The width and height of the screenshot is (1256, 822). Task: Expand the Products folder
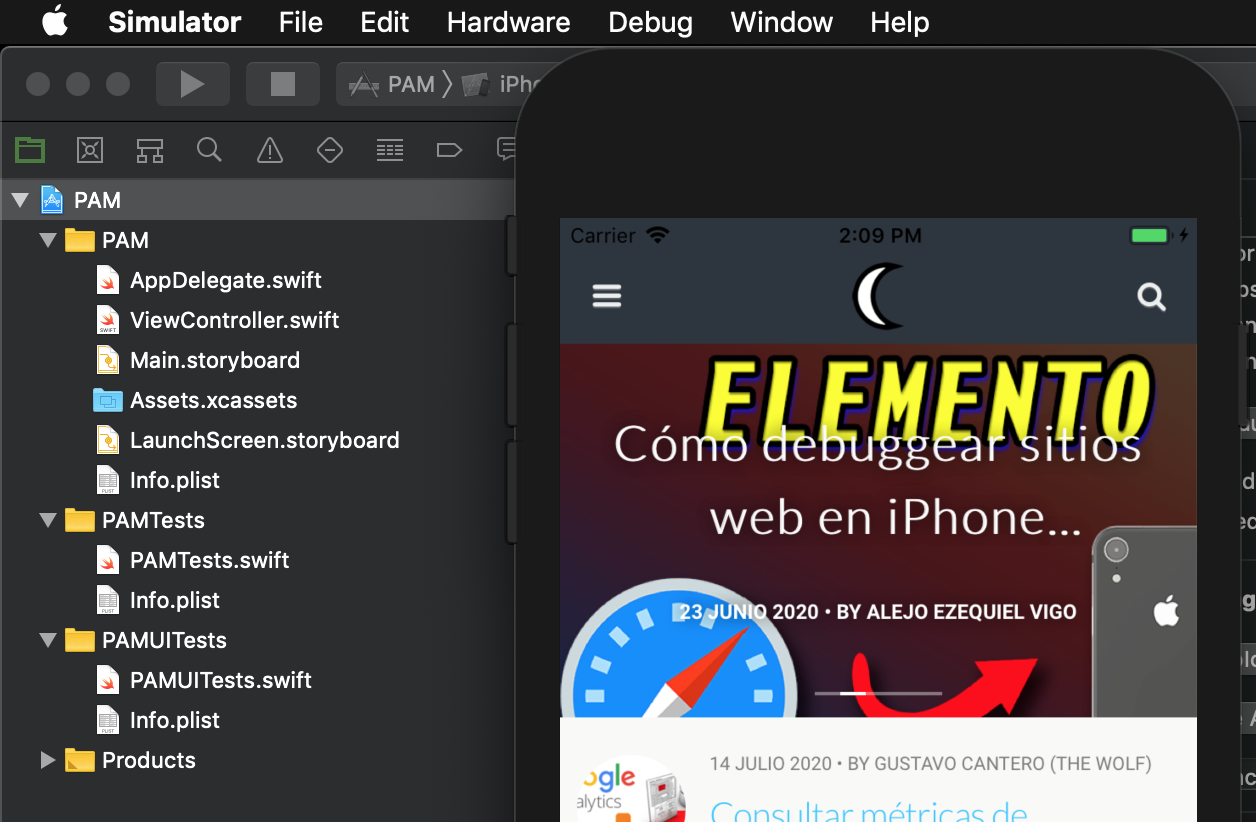(47, 760)
